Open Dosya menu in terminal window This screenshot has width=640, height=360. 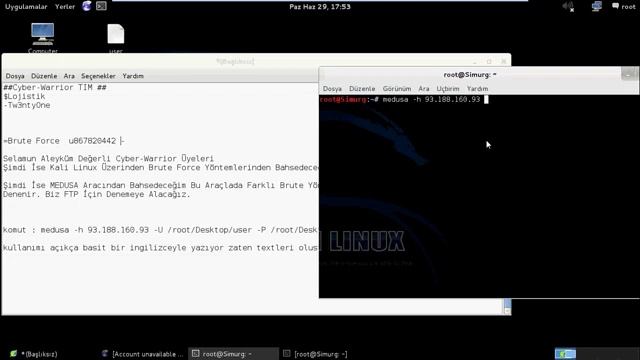pyautogui.click(x=332, y=89)
